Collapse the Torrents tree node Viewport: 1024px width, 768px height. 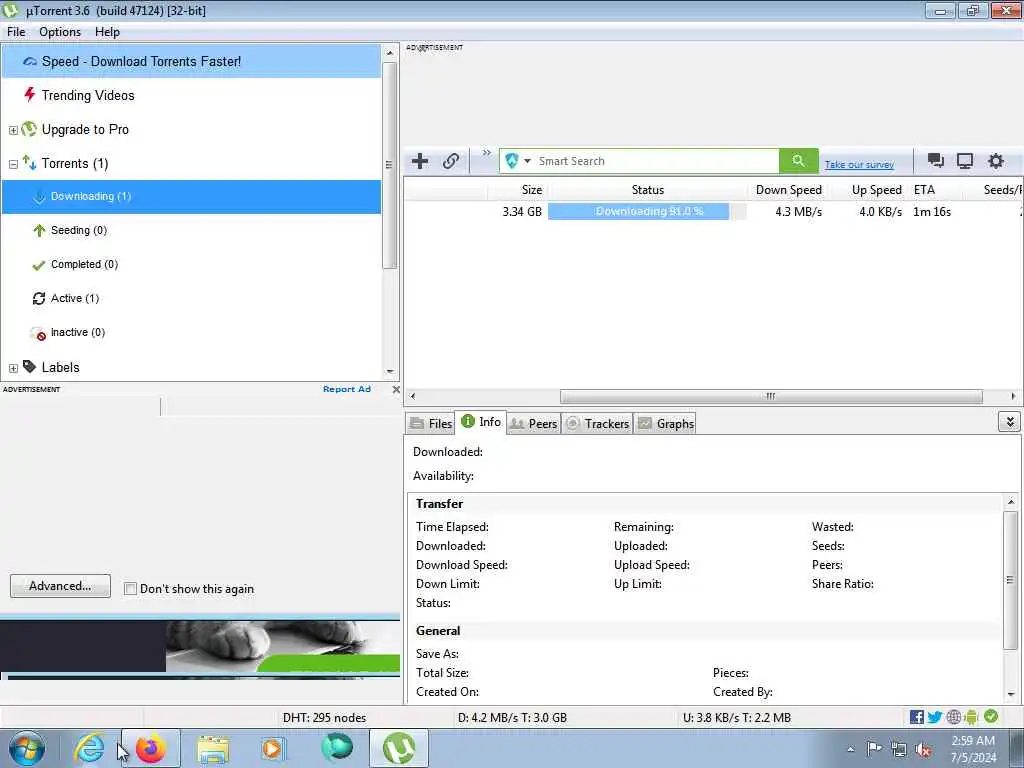(13, 164)
